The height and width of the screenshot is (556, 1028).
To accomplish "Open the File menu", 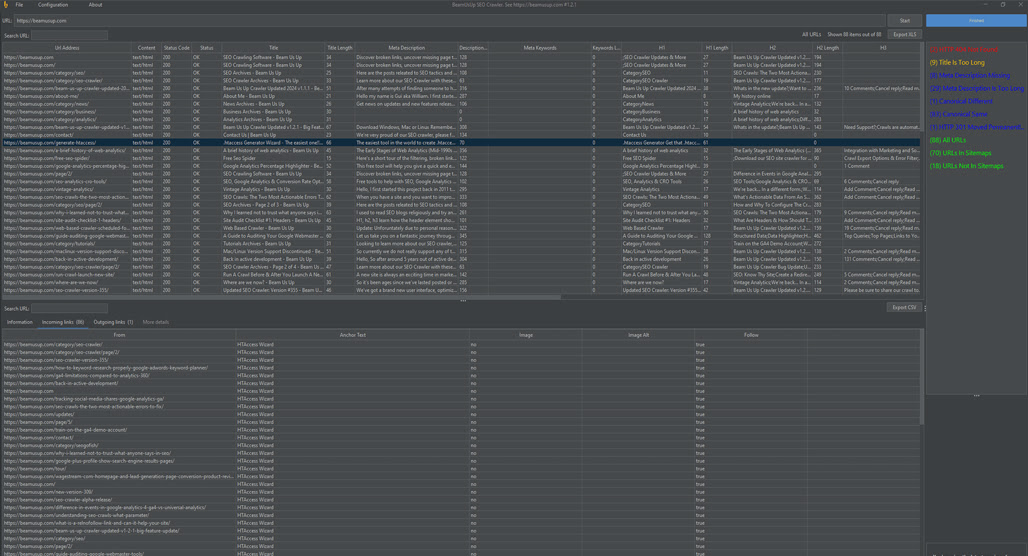I will click(x=19, y=5).
